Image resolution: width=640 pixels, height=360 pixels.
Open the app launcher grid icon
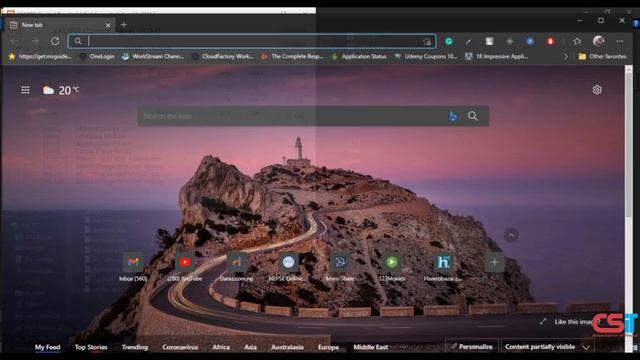point(25,90)
